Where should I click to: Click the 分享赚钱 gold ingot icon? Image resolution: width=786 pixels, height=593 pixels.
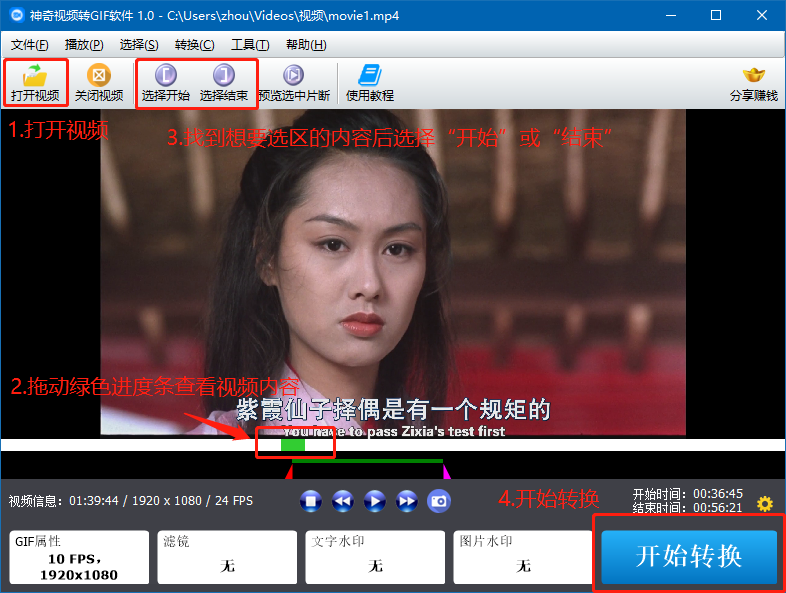(x=753, y=76)
